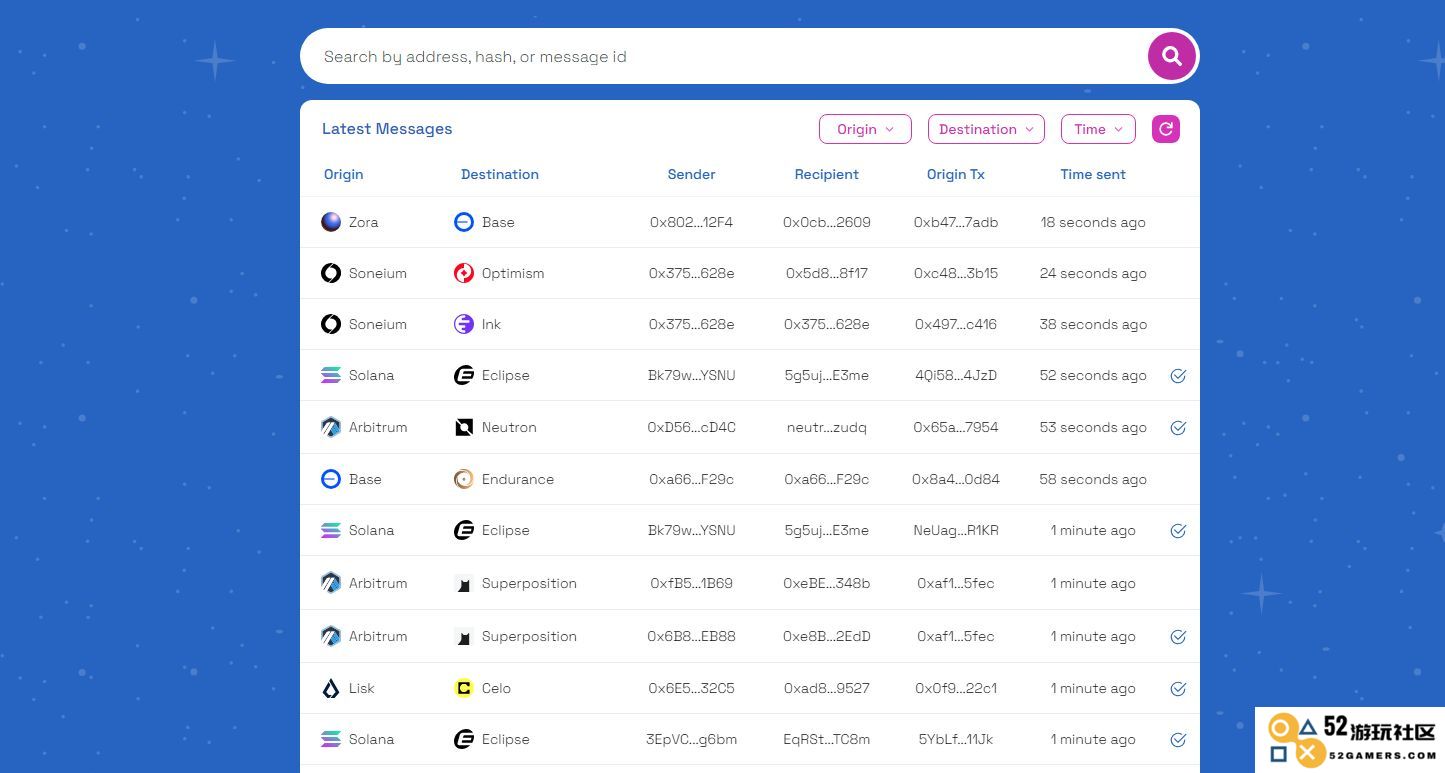Image resolution: width=1445 pixels, height=773 pixels.
Task: Click recipient EqRSt...TC8m
Action: 826,739
